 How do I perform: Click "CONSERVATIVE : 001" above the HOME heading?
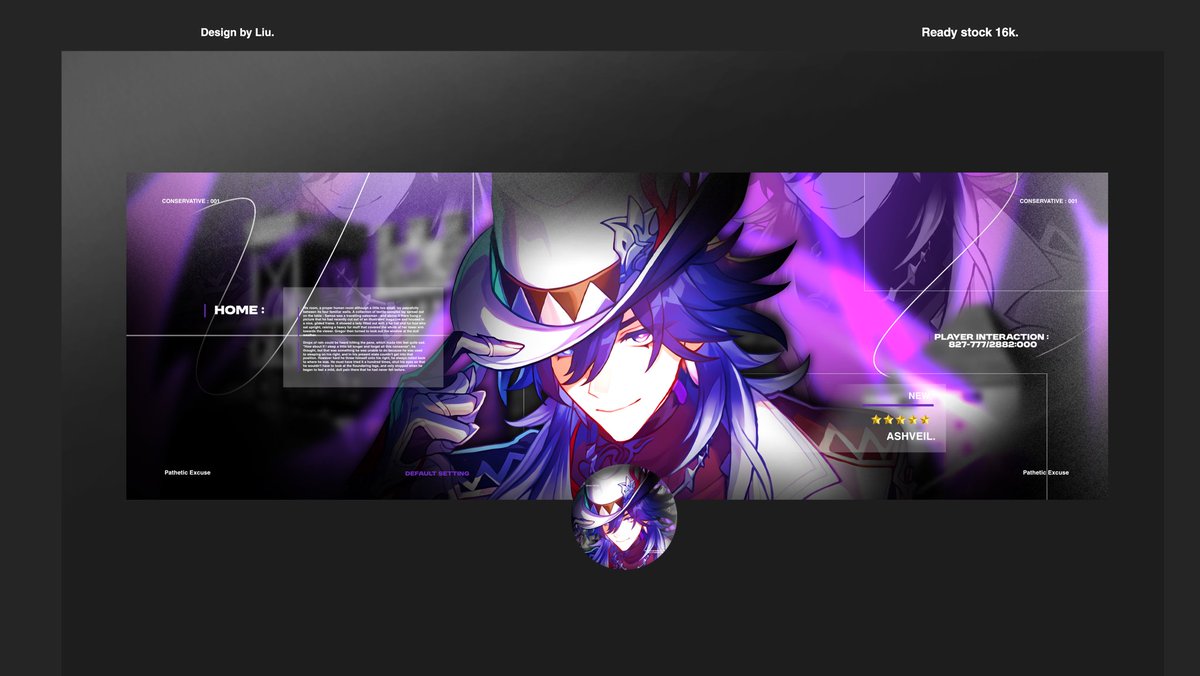tap(191, 201)
